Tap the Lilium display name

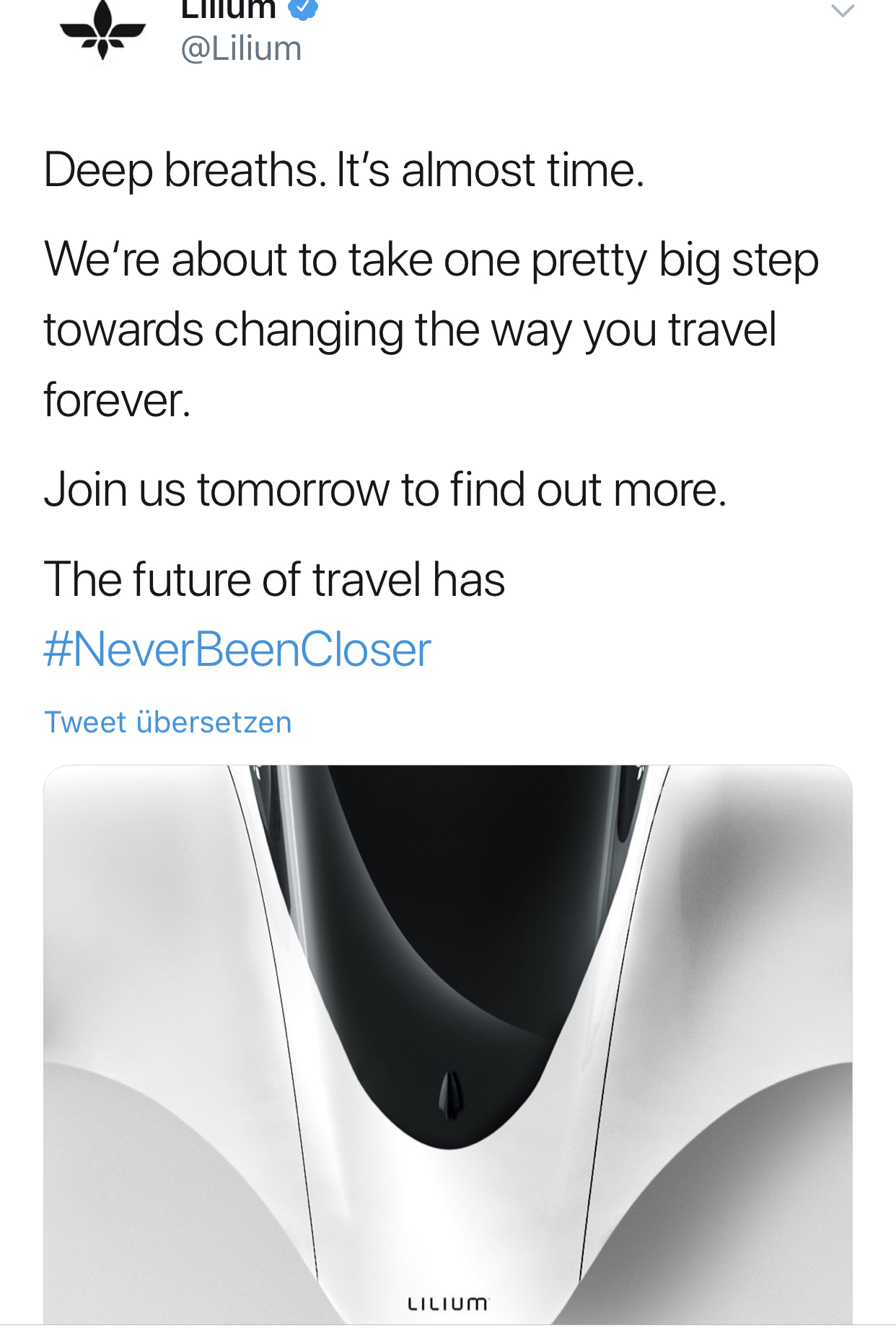point(228,9)
